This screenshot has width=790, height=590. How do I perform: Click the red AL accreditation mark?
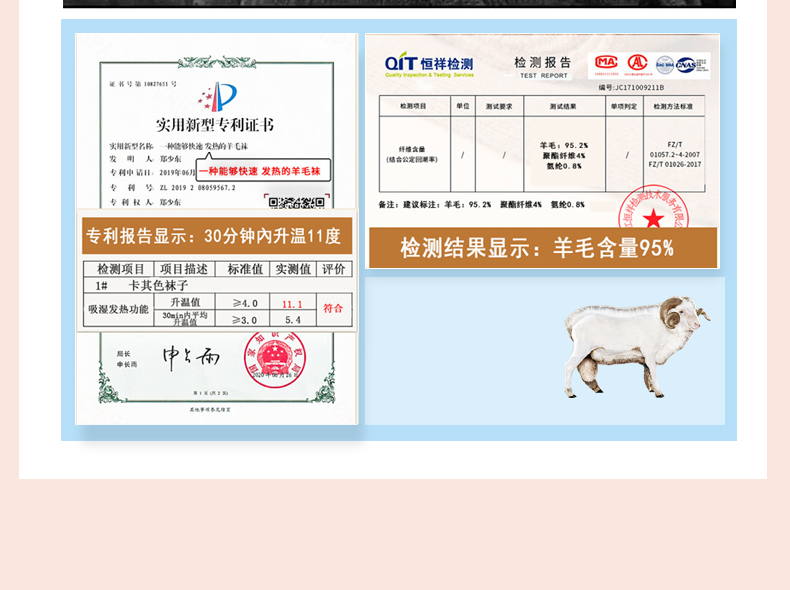pyautogui.click(x=637, y=63)
